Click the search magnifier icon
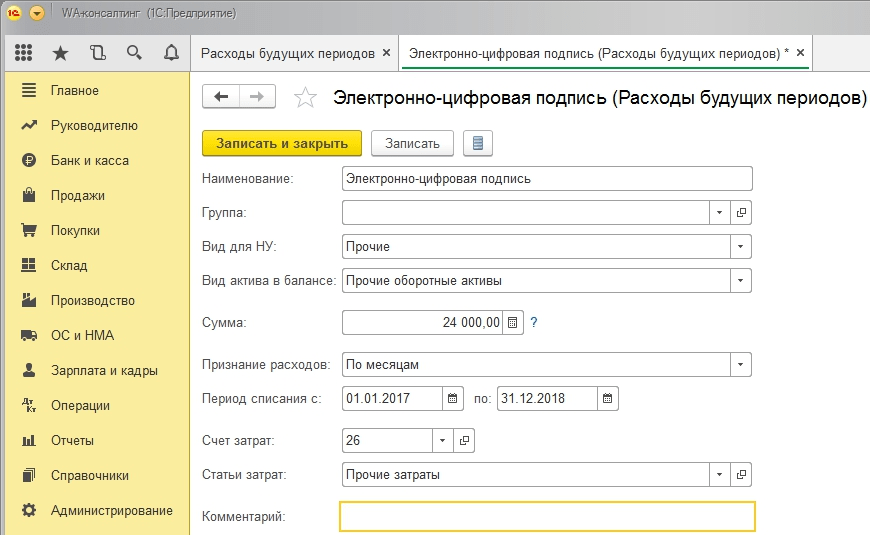This screenshot has width=870, height=535. point(134,53)
